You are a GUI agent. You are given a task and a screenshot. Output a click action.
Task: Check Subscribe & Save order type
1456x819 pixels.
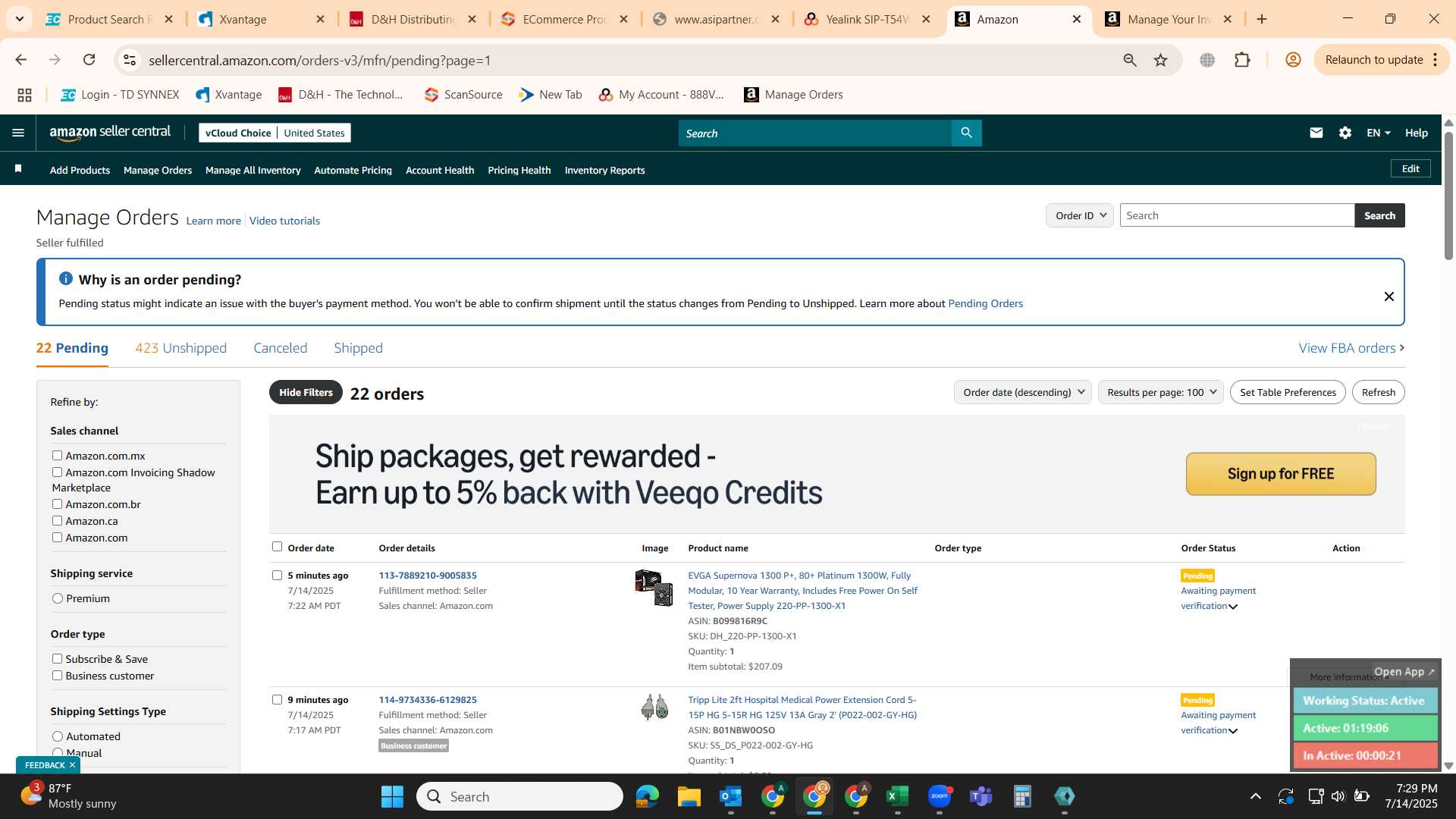click(57, 659)
